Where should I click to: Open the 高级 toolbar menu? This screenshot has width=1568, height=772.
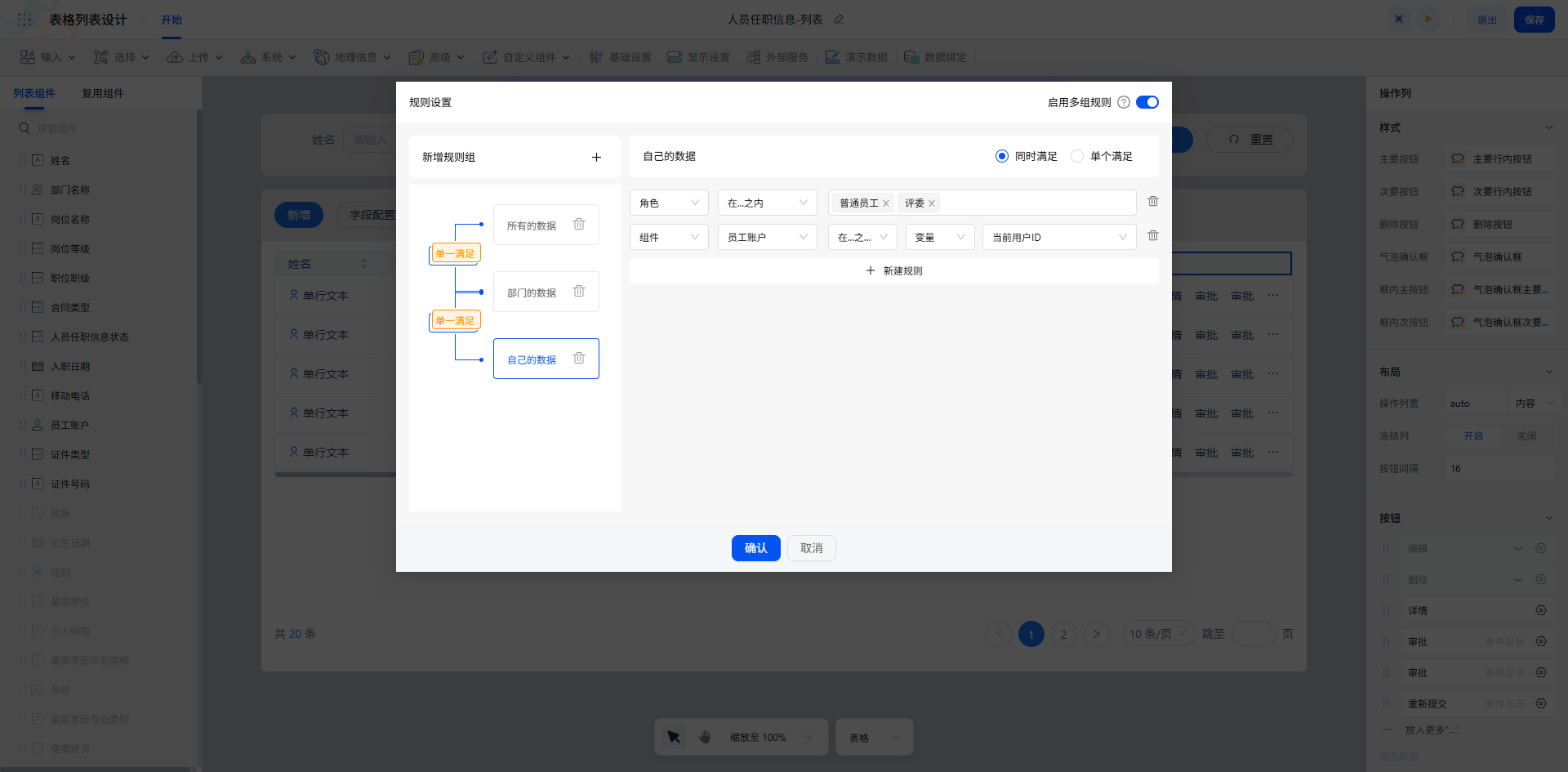click(x=437, y=57)
